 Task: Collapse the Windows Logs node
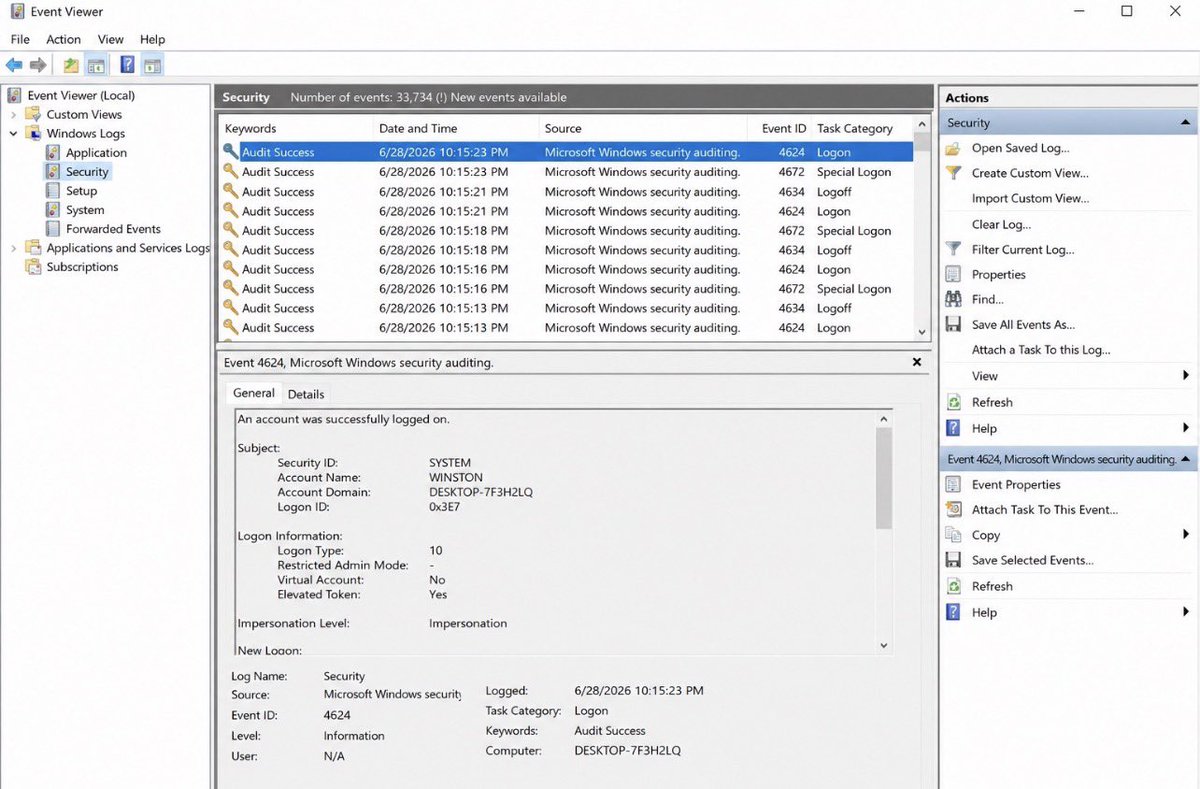(x=13, y=134)
